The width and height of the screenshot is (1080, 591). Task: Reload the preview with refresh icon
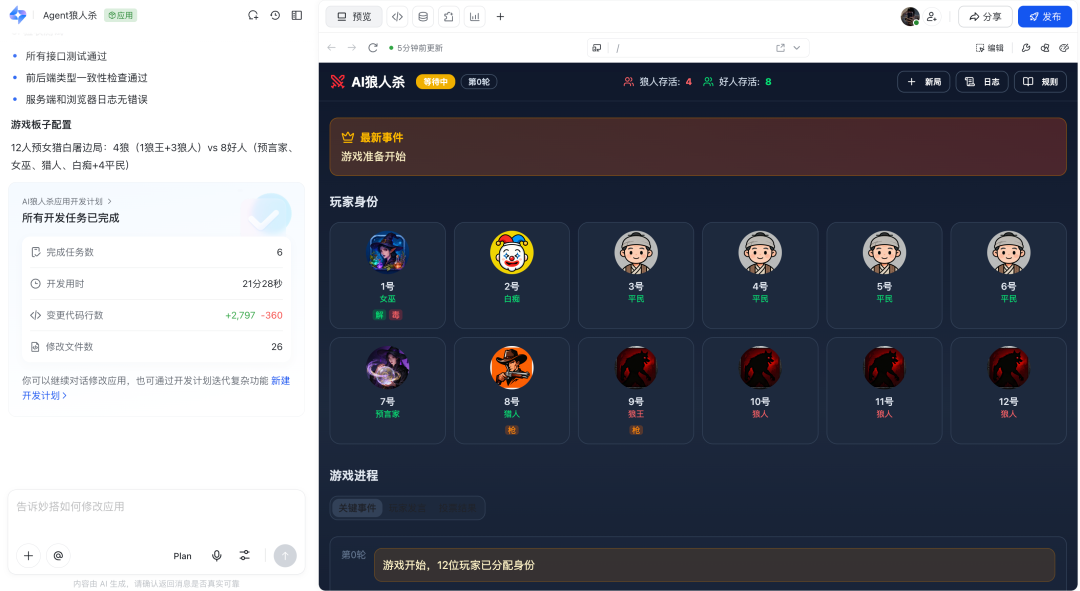373,48
